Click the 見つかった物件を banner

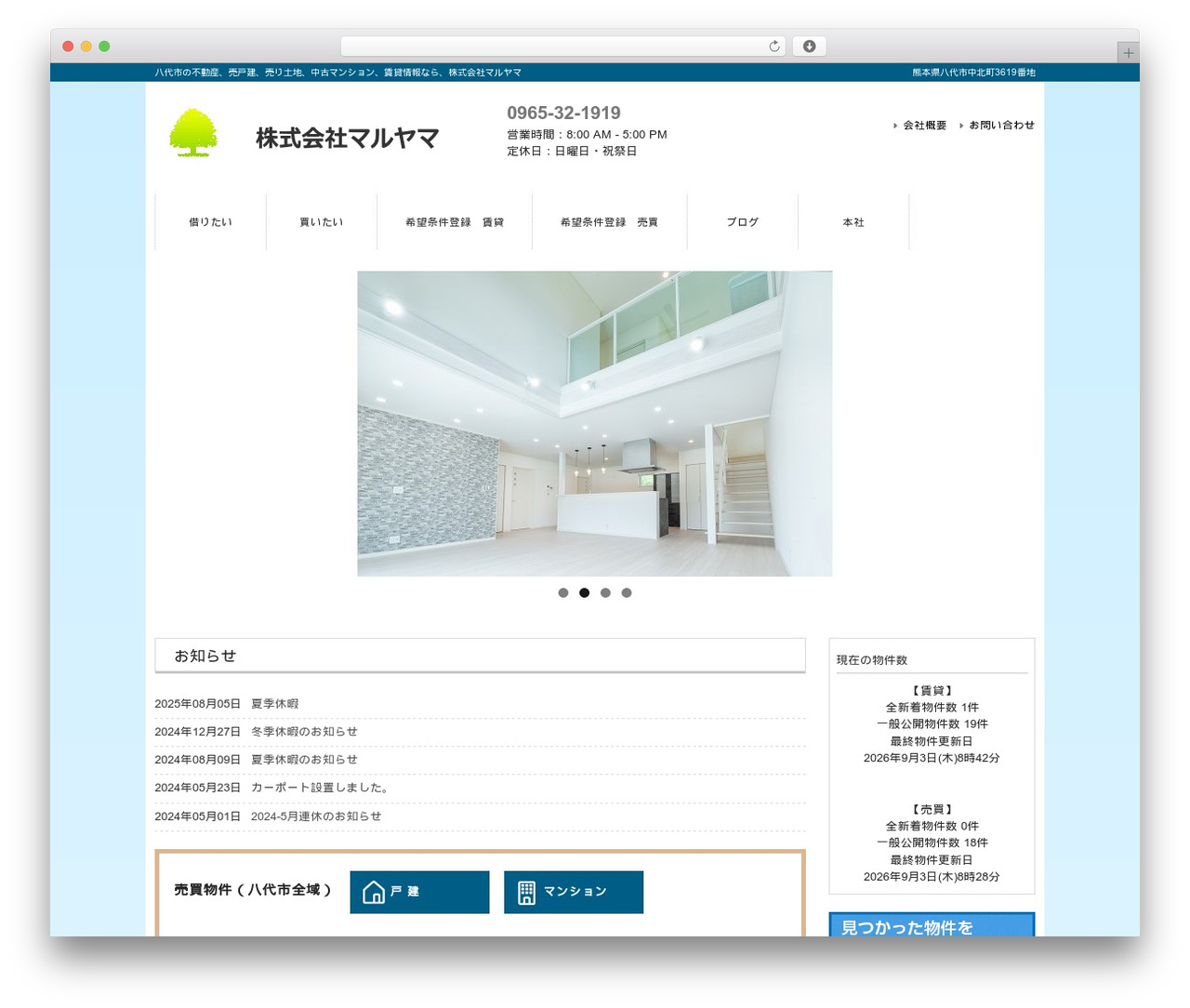[x=932, y=924]
